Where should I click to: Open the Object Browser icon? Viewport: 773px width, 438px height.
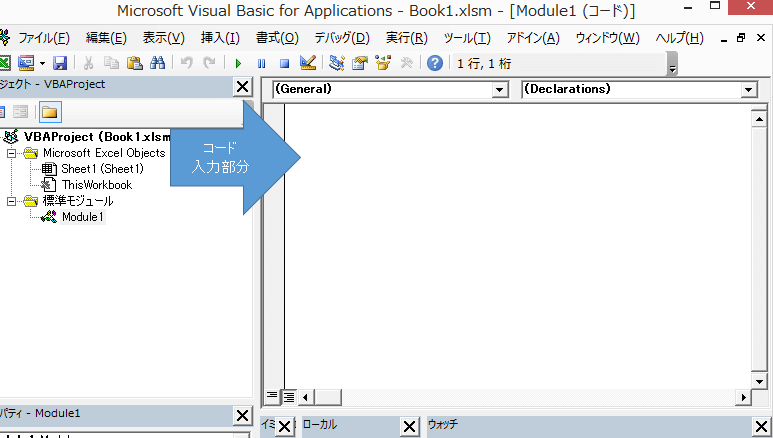tap(383, 63)
